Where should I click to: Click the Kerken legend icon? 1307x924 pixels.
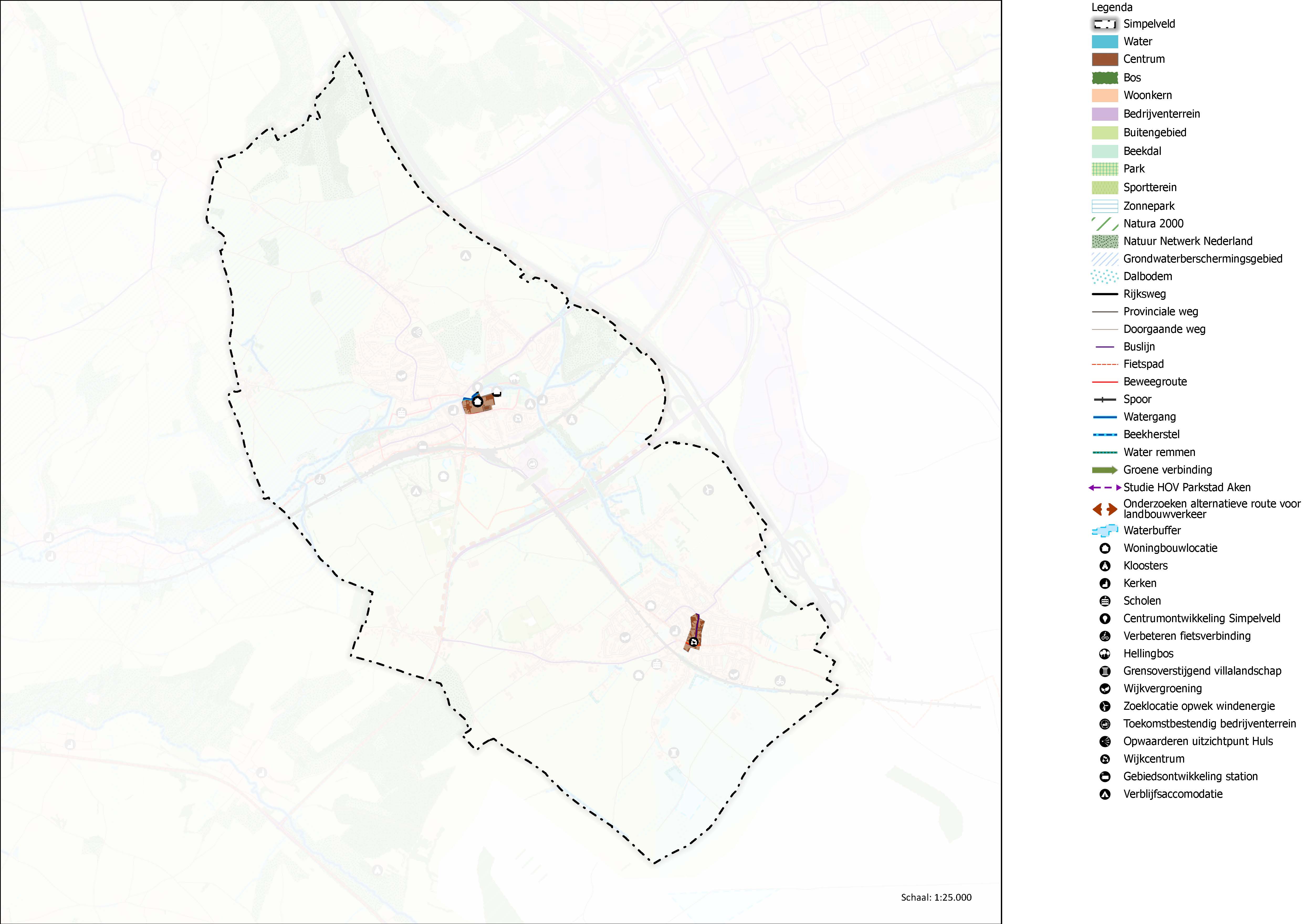[x=1104, y=584]
